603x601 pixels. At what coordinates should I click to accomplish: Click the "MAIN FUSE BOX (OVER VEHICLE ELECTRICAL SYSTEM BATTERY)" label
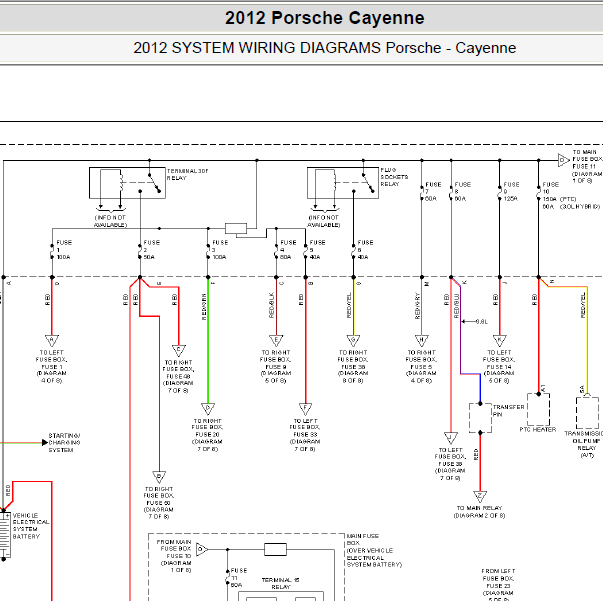point(374,550)
